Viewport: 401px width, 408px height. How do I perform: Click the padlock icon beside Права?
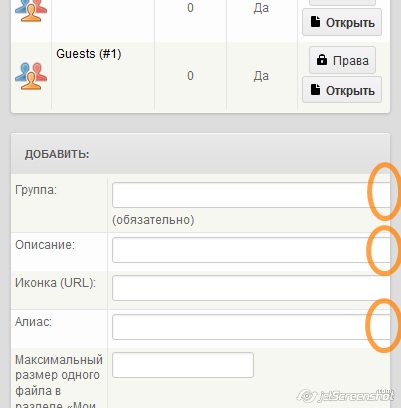coord(322,60)
